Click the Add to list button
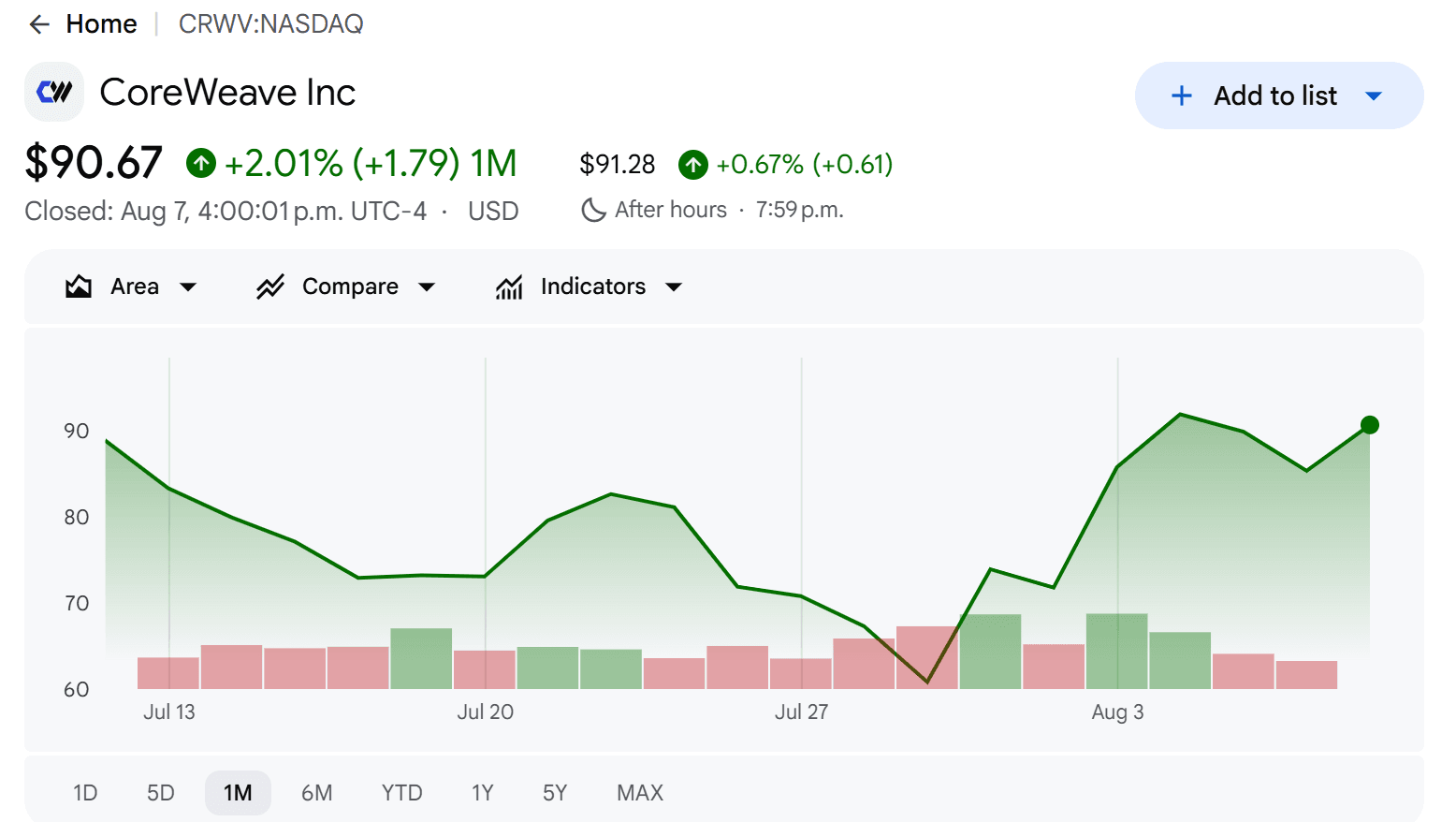This screenshot has height=822, width=1456. (1279, 95)
